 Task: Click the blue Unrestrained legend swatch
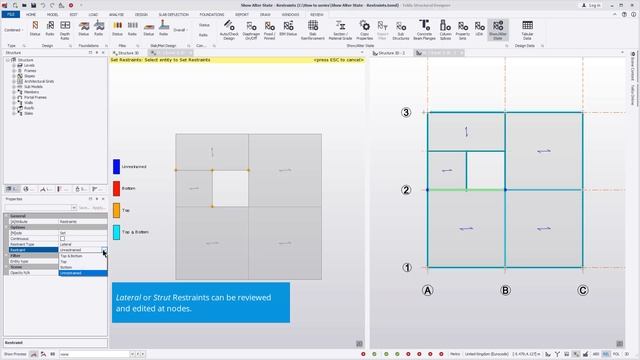116,167
